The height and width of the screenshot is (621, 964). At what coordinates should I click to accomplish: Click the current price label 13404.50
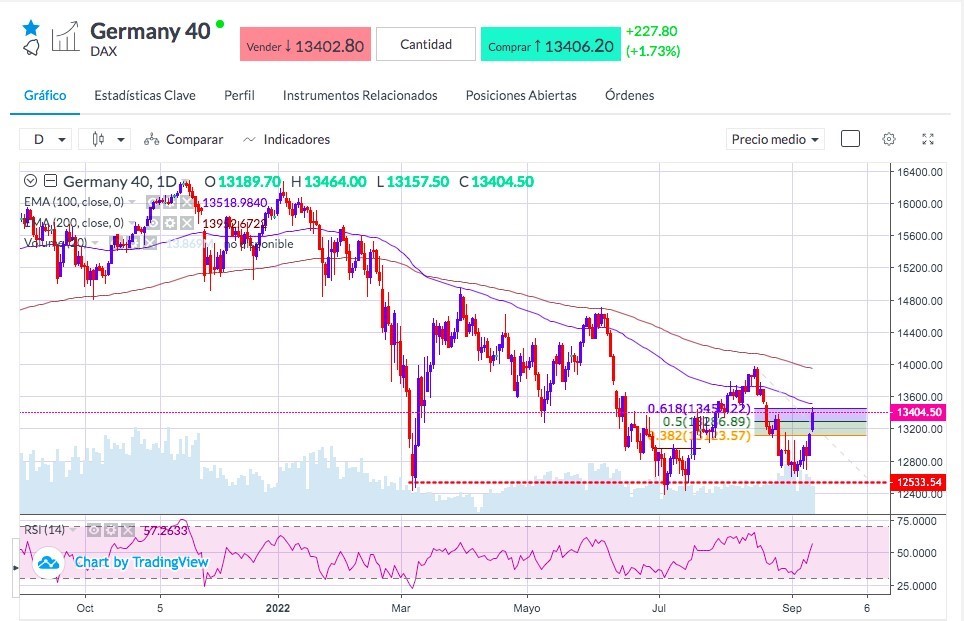919,412
